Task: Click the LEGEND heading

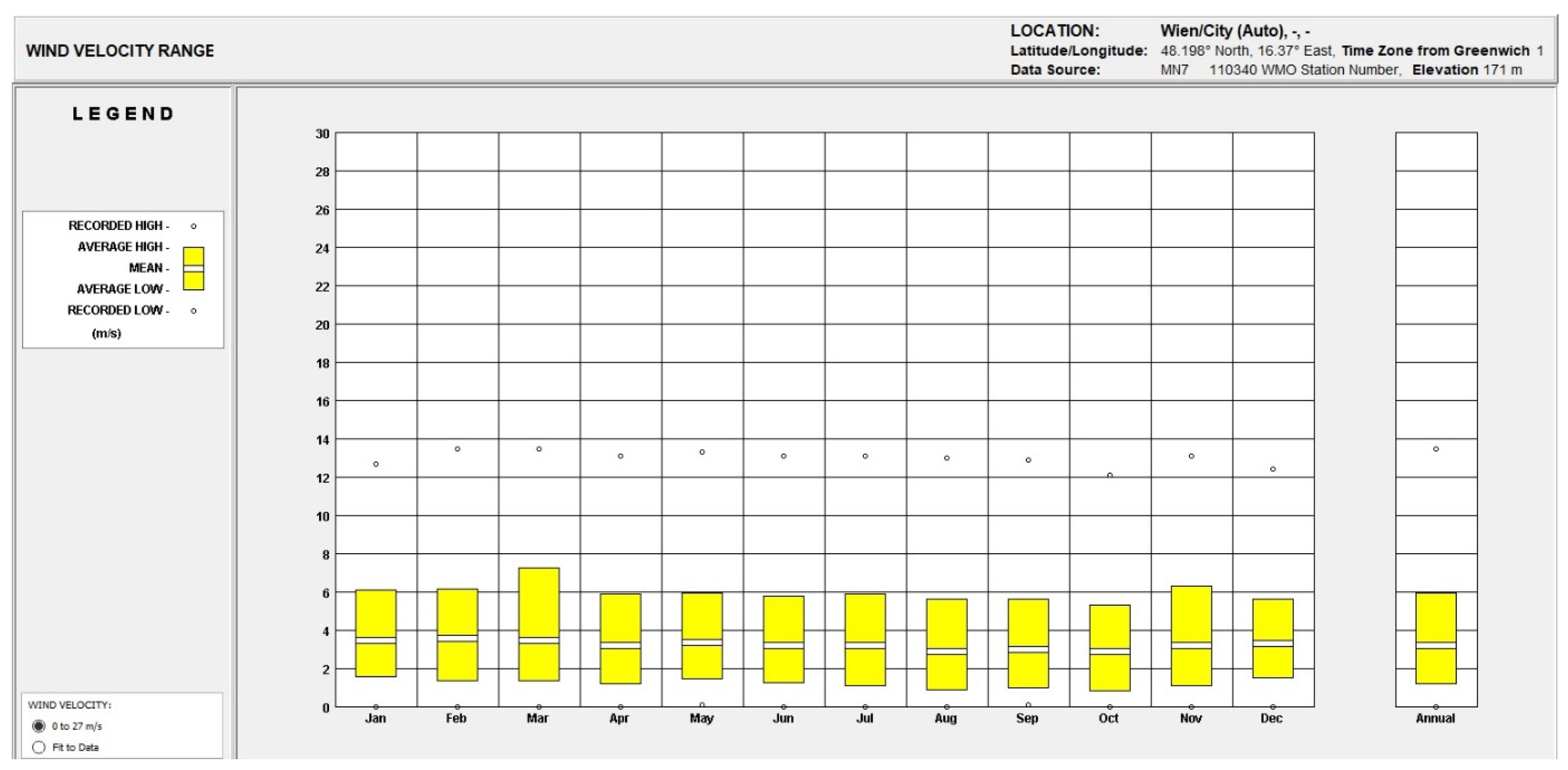Action: coord(124,114)
